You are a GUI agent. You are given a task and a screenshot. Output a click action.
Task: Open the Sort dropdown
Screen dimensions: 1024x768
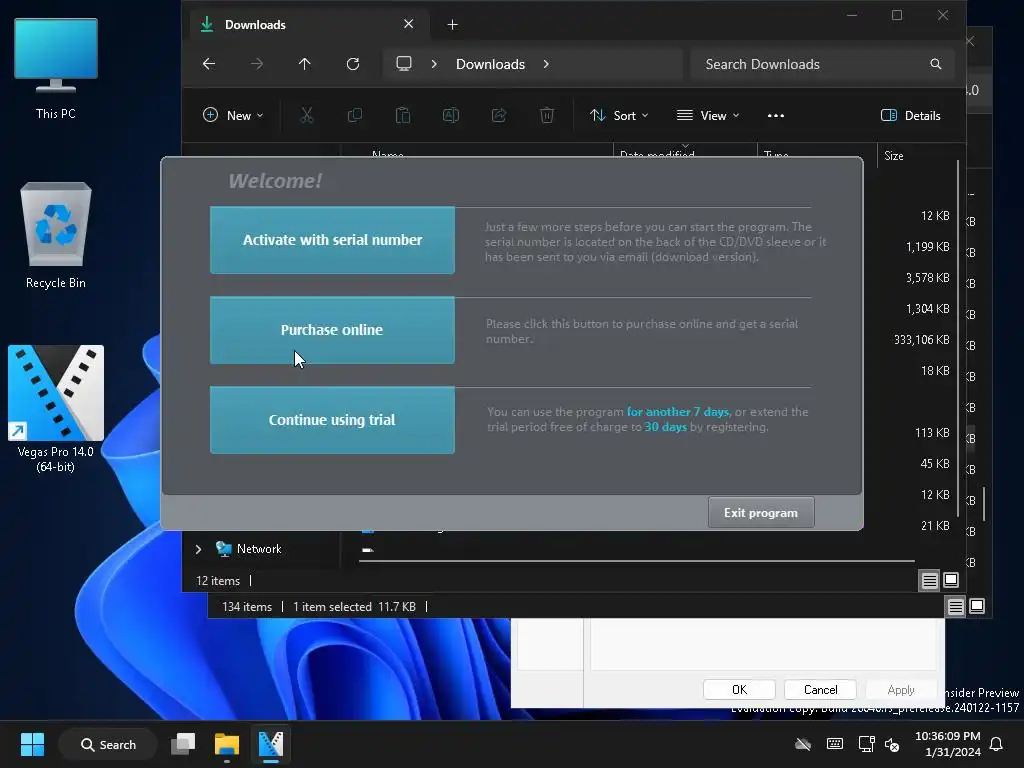coord(618,116)
